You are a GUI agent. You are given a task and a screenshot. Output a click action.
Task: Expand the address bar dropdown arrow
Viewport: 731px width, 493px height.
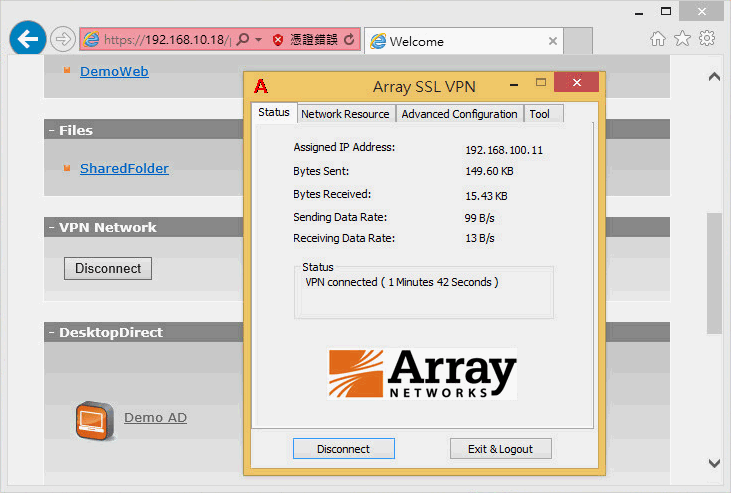[x=258, y=40]
